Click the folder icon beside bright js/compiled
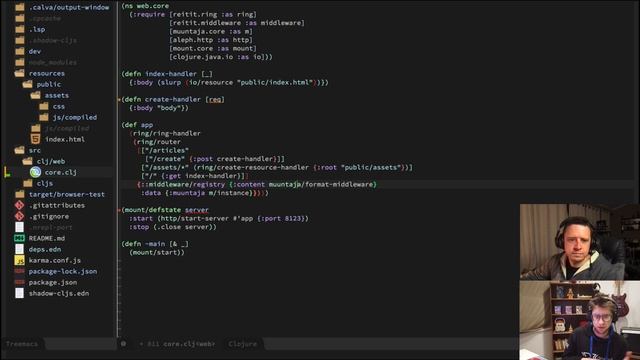Screen dimensions: 640x360 coord(44,118)
